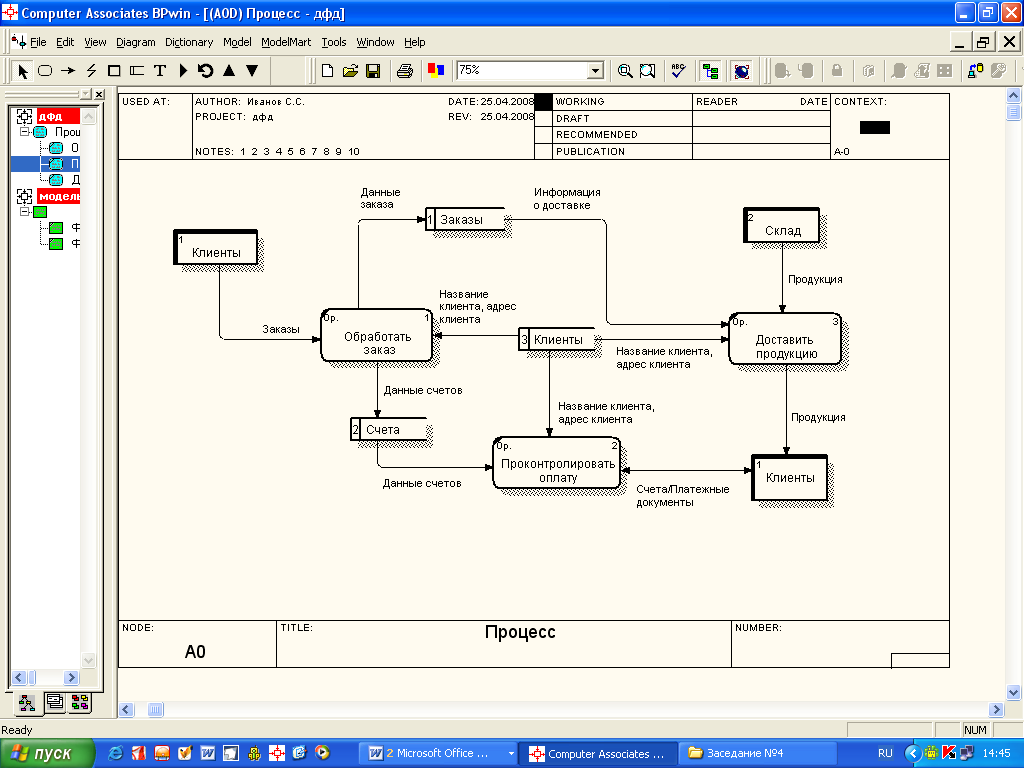Open the View menu
1024x768 pixels.
pos(95,42)
